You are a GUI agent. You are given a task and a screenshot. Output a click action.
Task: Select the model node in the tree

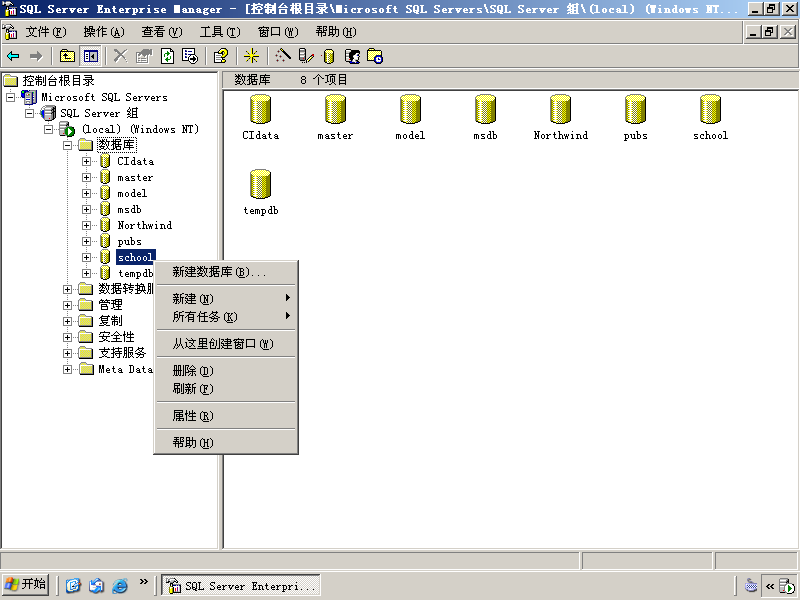coord(132,193)
